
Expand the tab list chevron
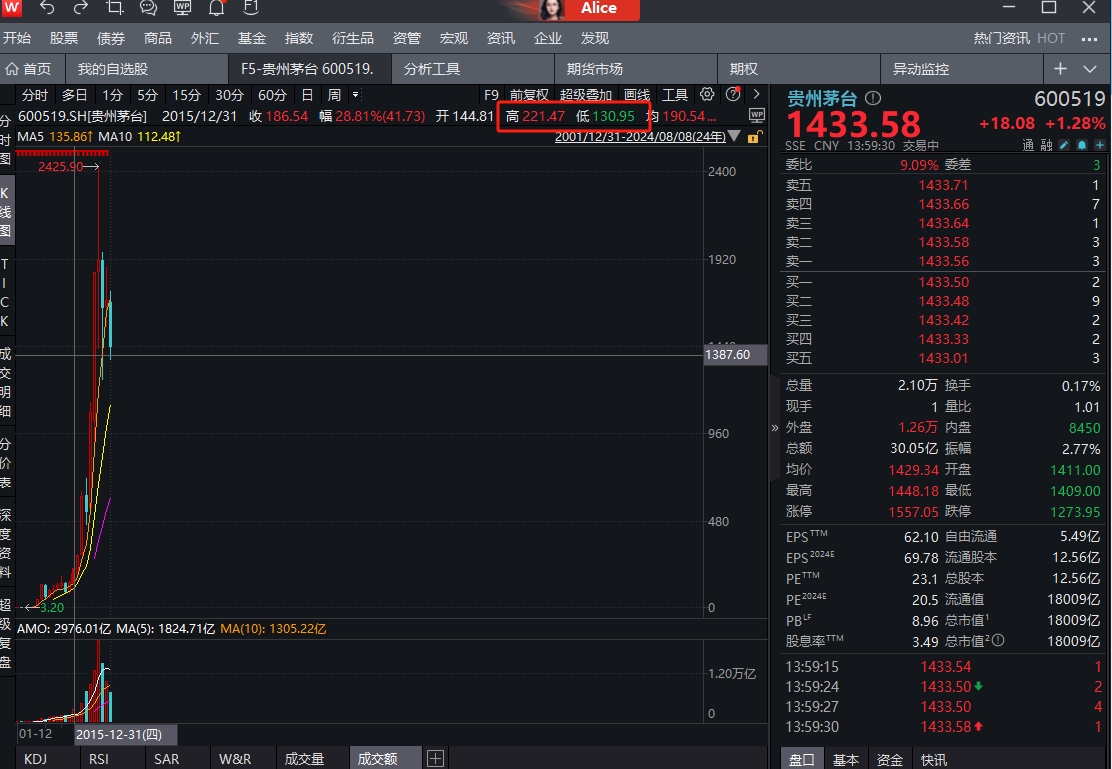[x=1090, y=69]
